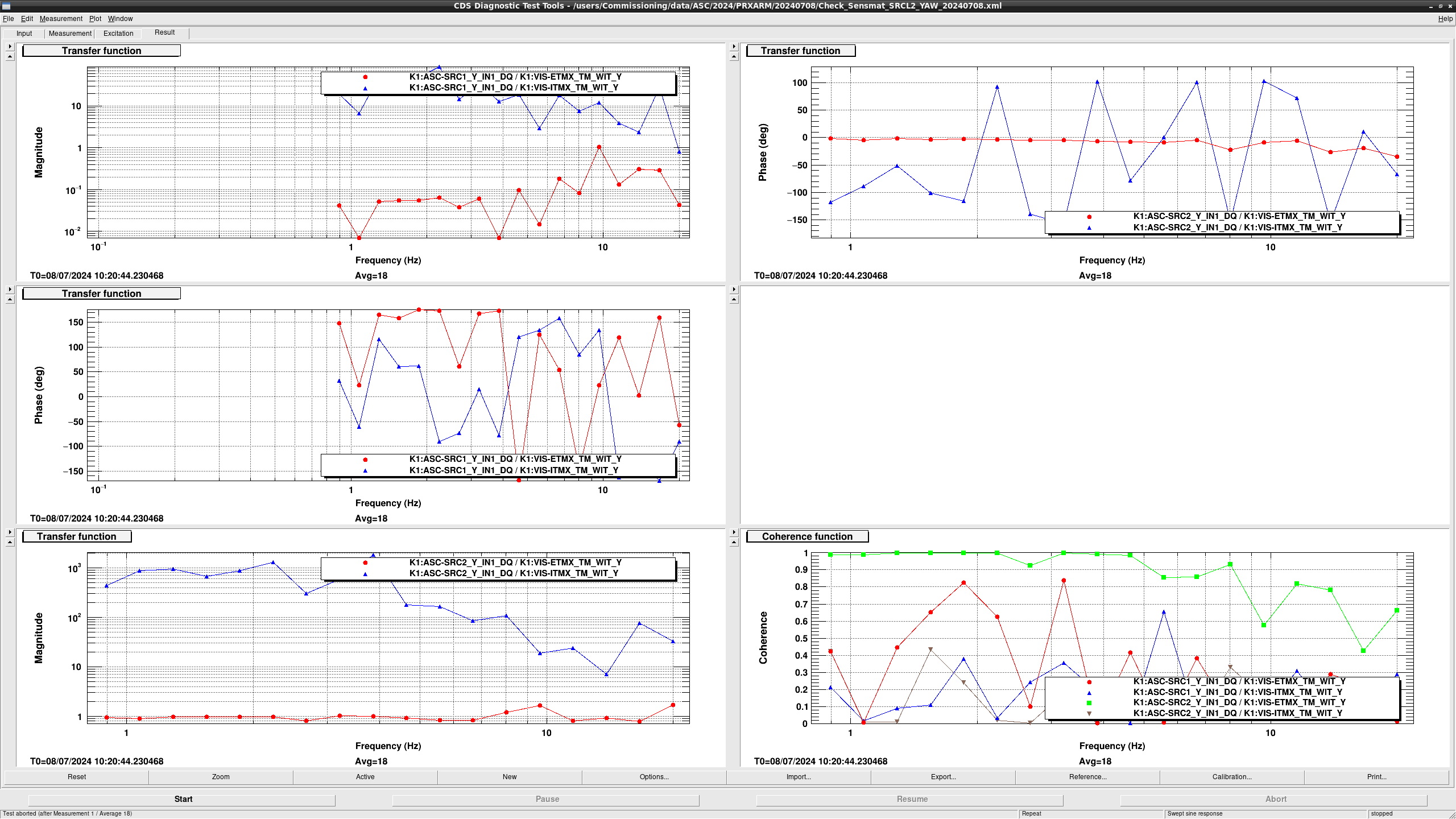Click window menu icon in title bar
Viewport: 1456px width, 819px height.
tap(6, 6)
